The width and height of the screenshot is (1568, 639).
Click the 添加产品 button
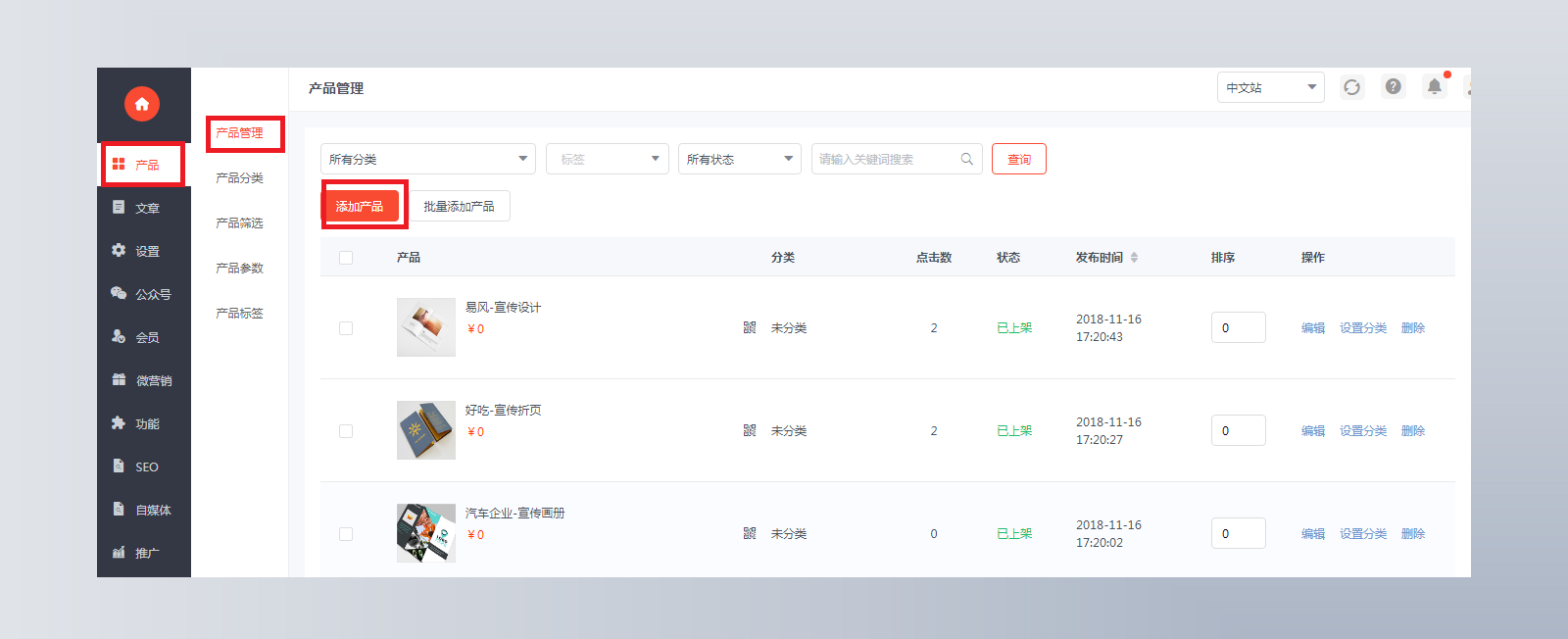(360, 207)
